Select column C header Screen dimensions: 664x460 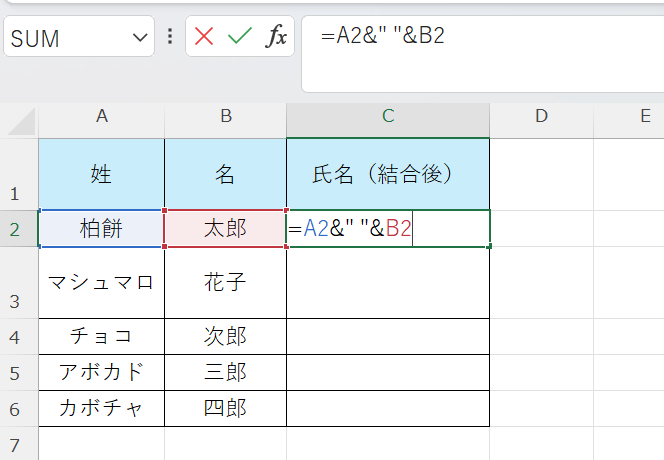[388, 117]
